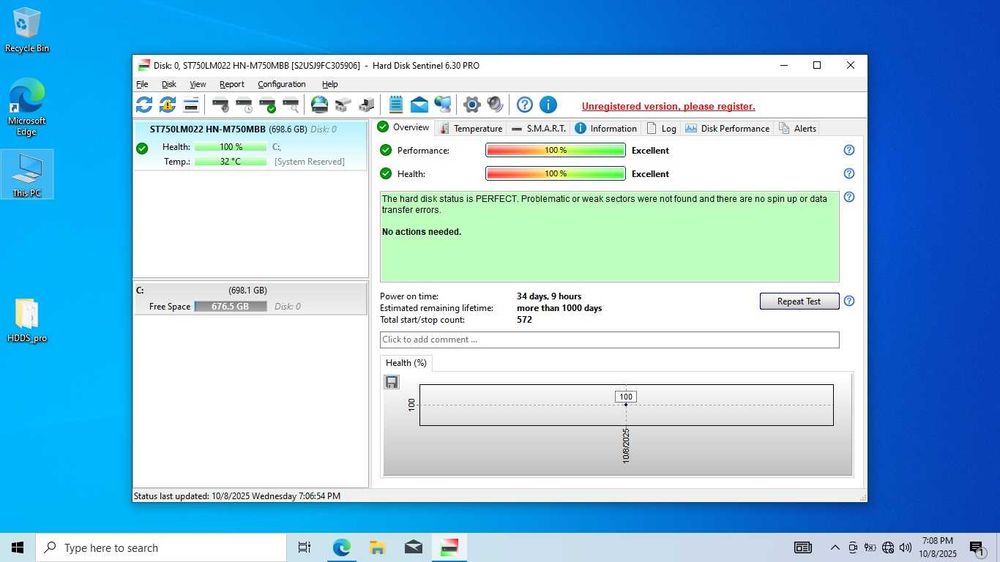The width and height of the screenshot is (1000, 562).
Task: Click the help icon beside the Performance bar
Action: (849, 150)
